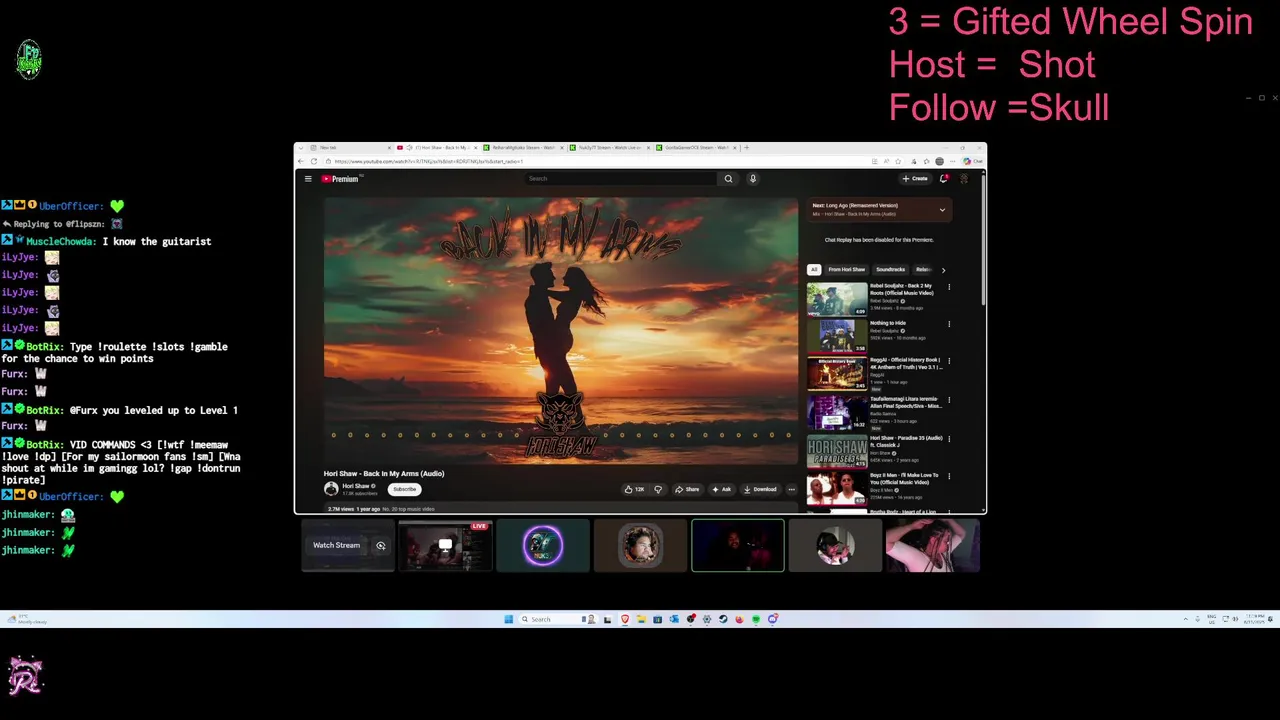1280x720 pixels.
Task: Open Brave browser from taskbar
Action: (625, 619)
